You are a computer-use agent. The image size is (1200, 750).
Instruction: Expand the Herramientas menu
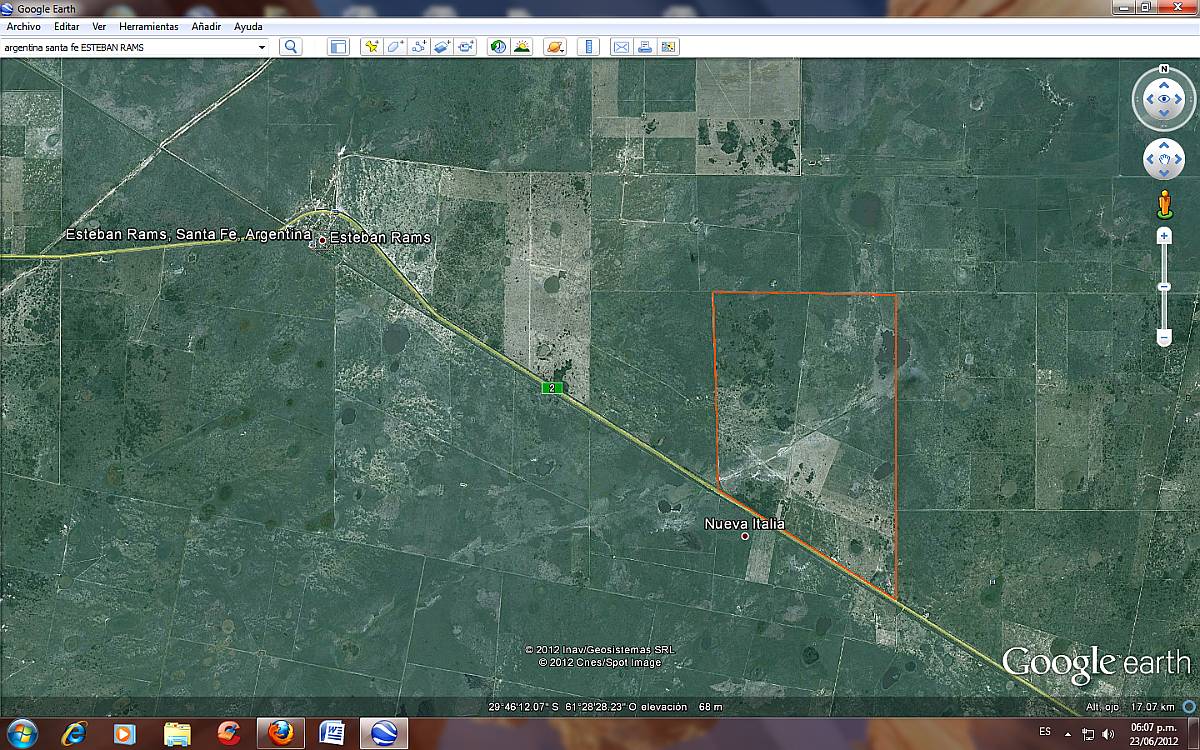(148, 27)
